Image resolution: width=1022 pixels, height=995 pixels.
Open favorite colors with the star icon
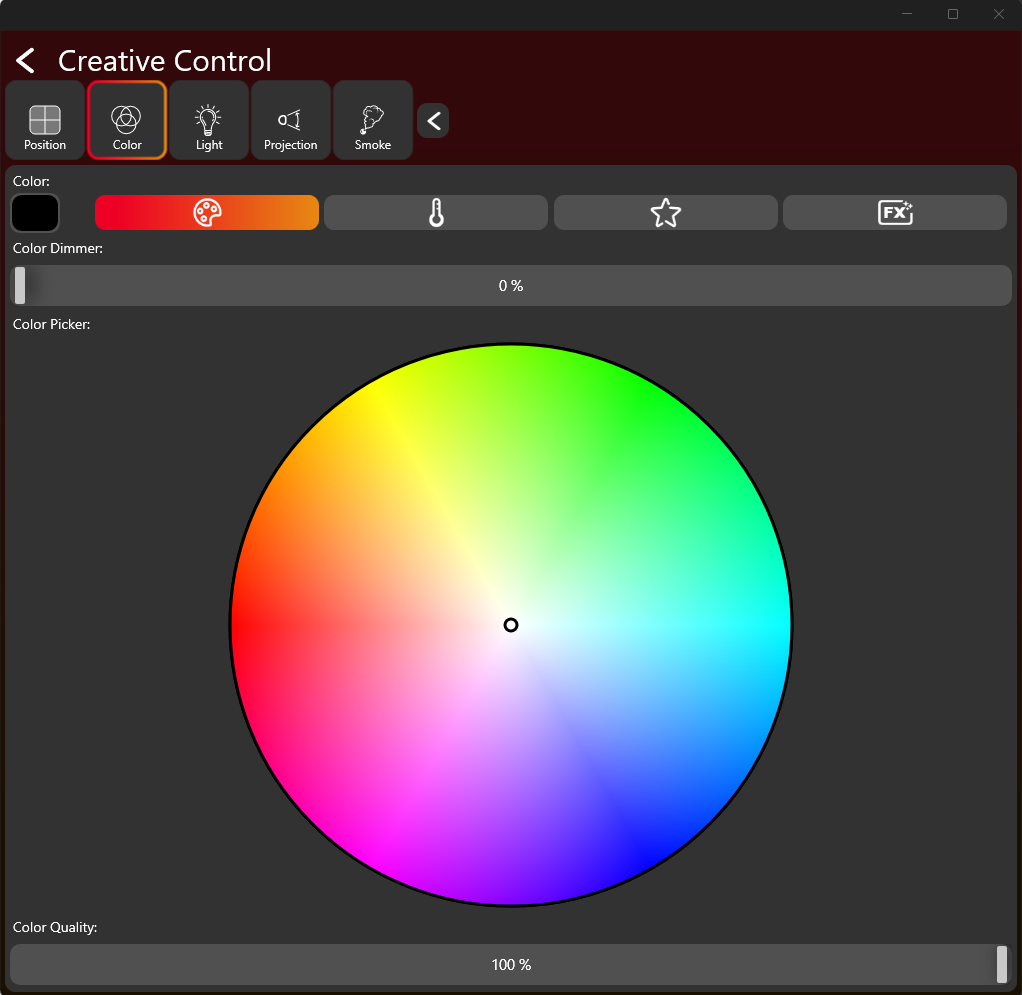tap(665, 213)
